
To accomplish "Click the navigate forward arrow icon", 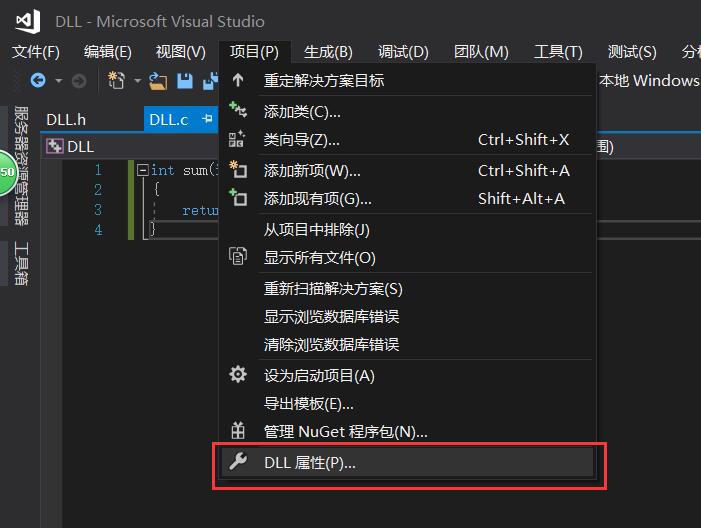I will click(79, 81).
